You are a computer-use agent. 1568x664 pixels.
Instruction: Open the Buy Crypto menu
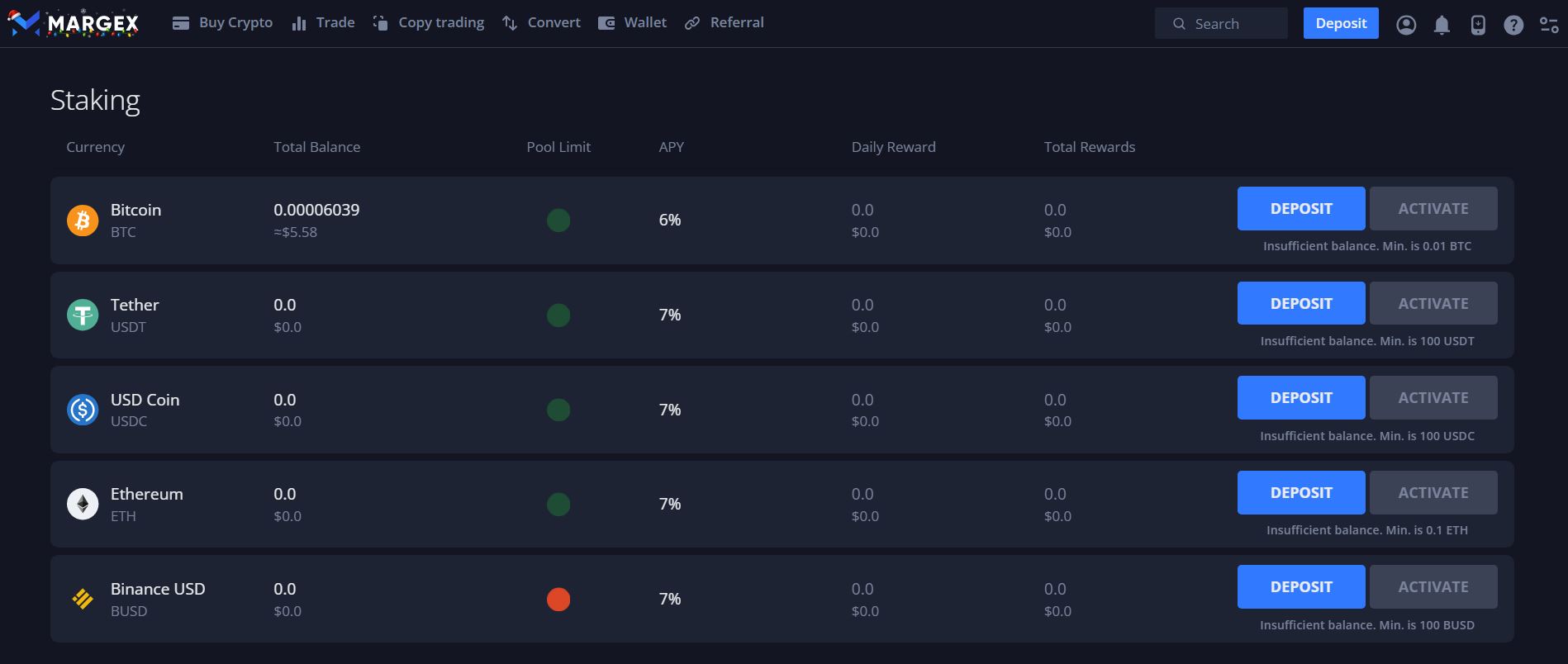coord(222,23)
